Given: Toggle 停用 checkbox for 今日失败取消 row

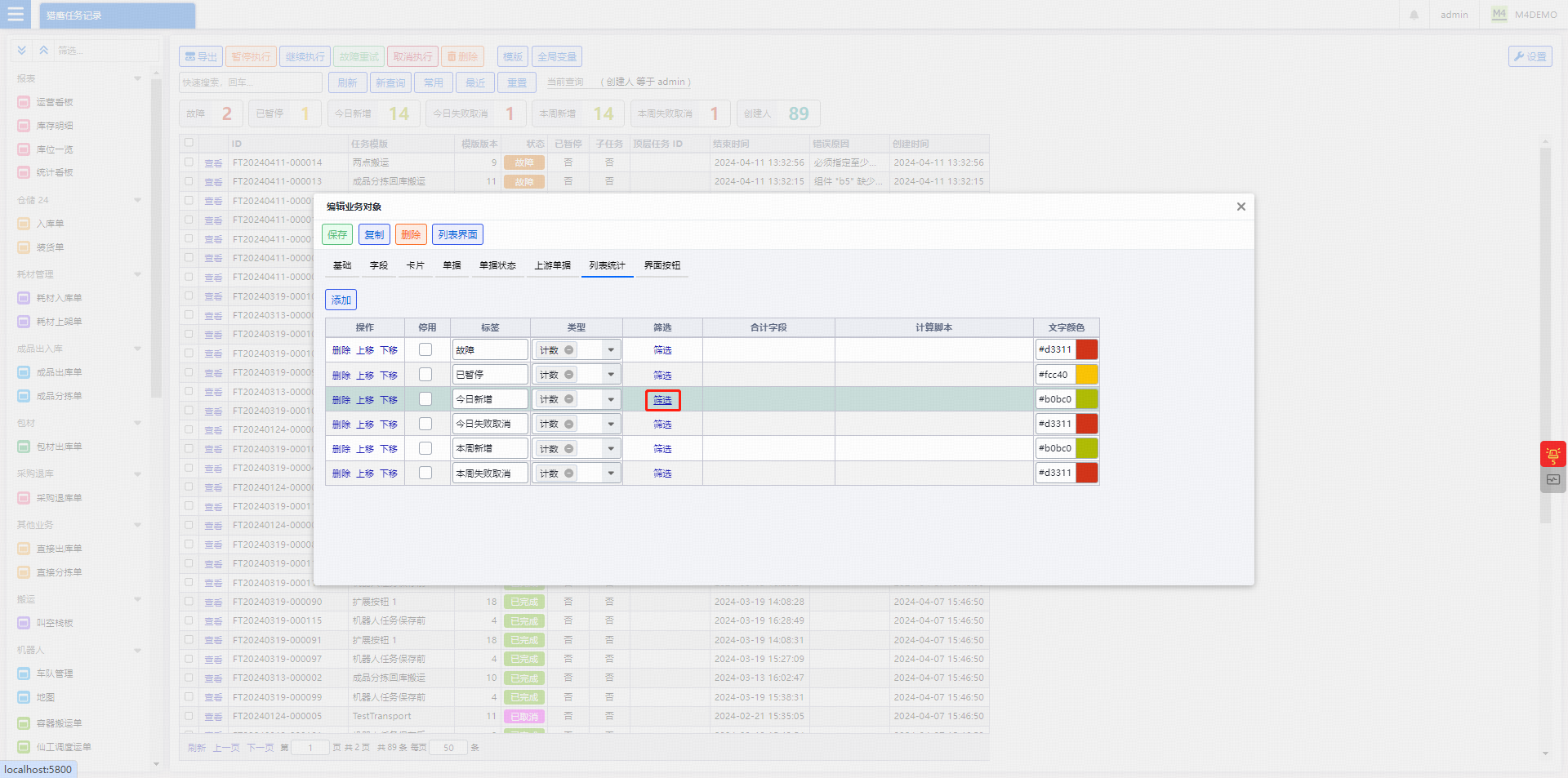Looking at the screenshot, I should [425, 424].
